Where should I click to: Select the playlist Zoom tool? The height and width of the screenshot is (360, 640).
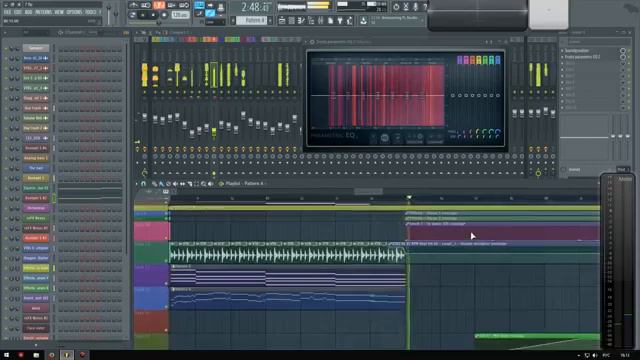(203, 184)
